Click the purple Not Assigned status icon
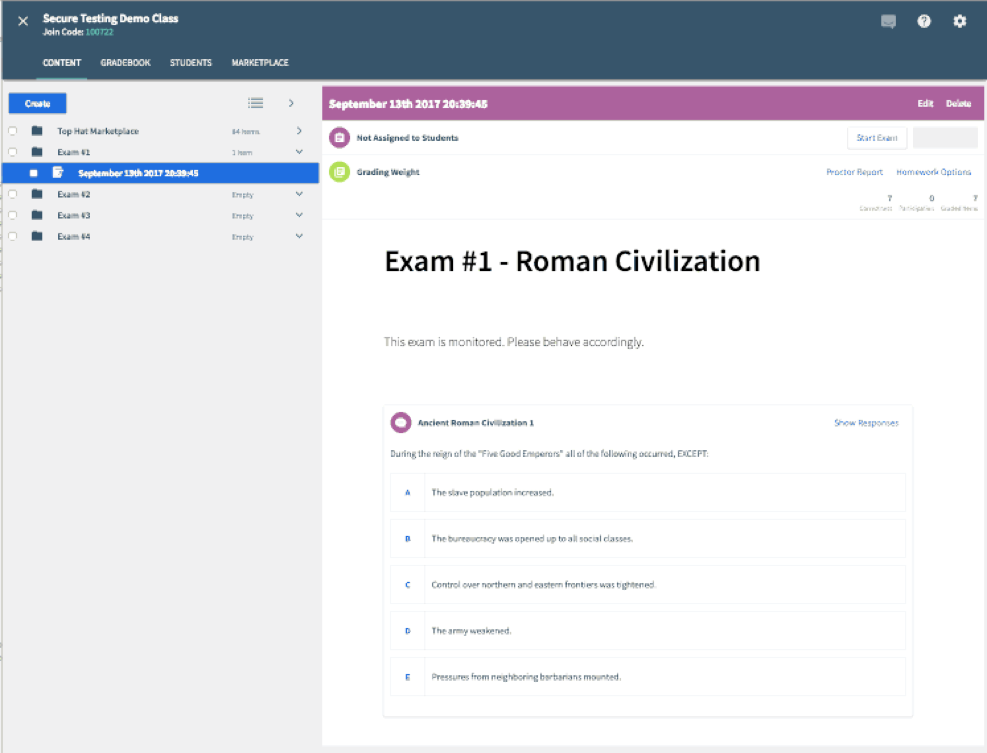The width and height of the screenshot is (987, 753). (x=339, y=138)
